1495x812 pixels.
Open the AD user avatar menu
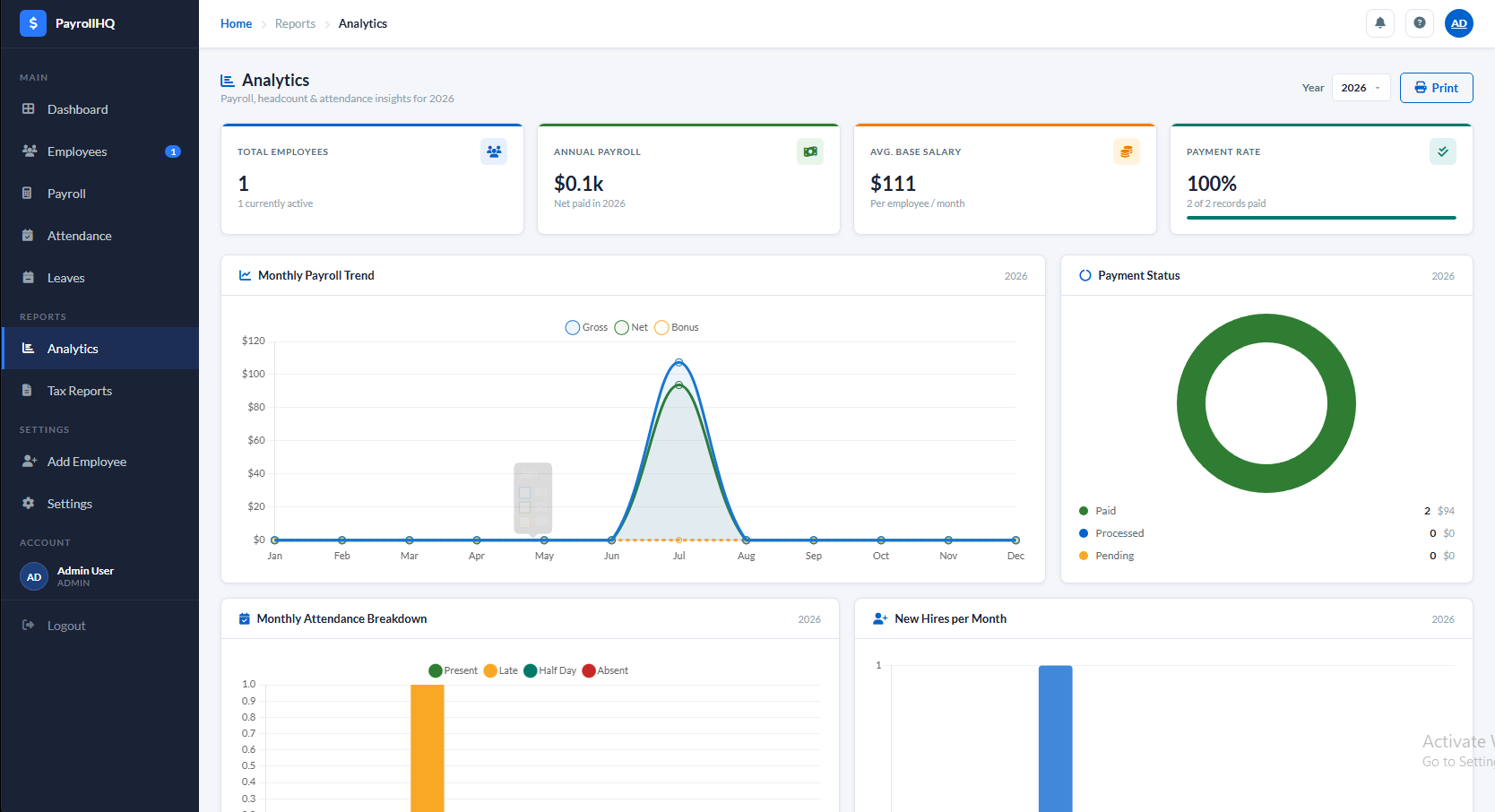tap(1459, 23)
